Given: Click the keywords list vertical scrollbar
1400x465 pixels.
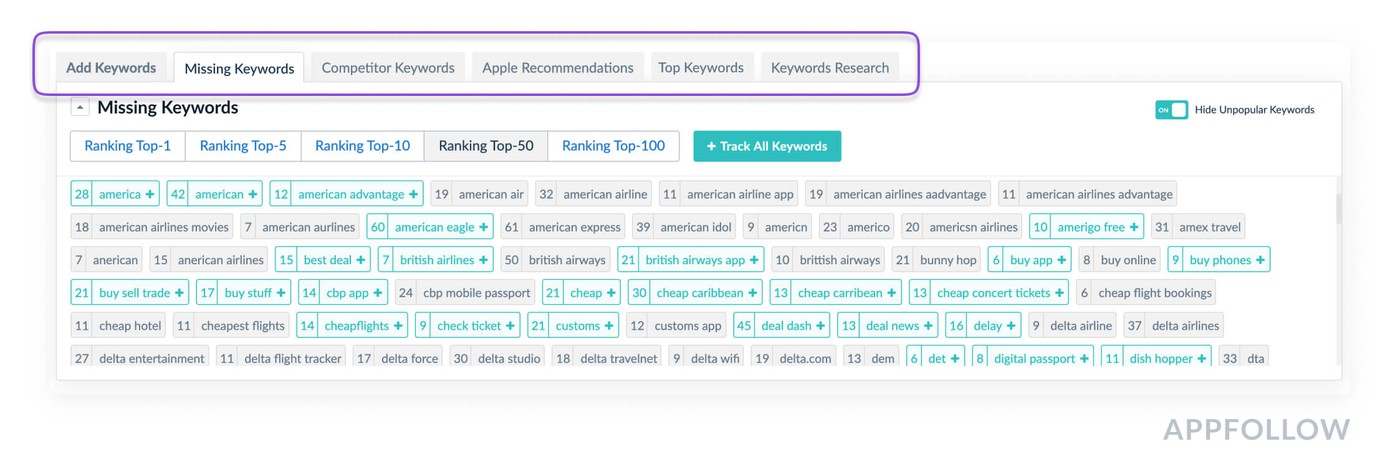Looking at the screenshot, I should [x=1337, y=210].
